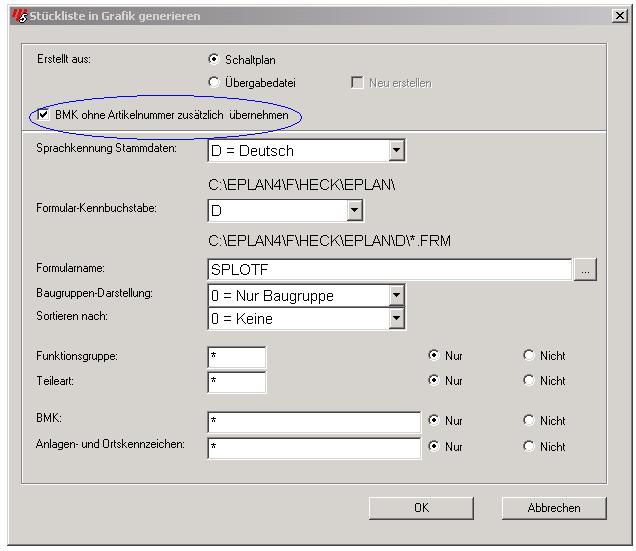
Task: Tick the Neu erstellen checkbox
Action: (x=357, y=83)
